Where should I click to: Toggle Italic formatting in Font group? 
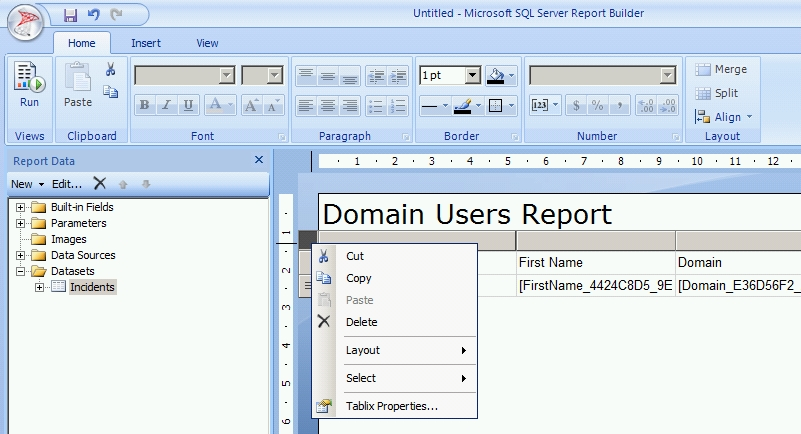(x=166, y=105)
